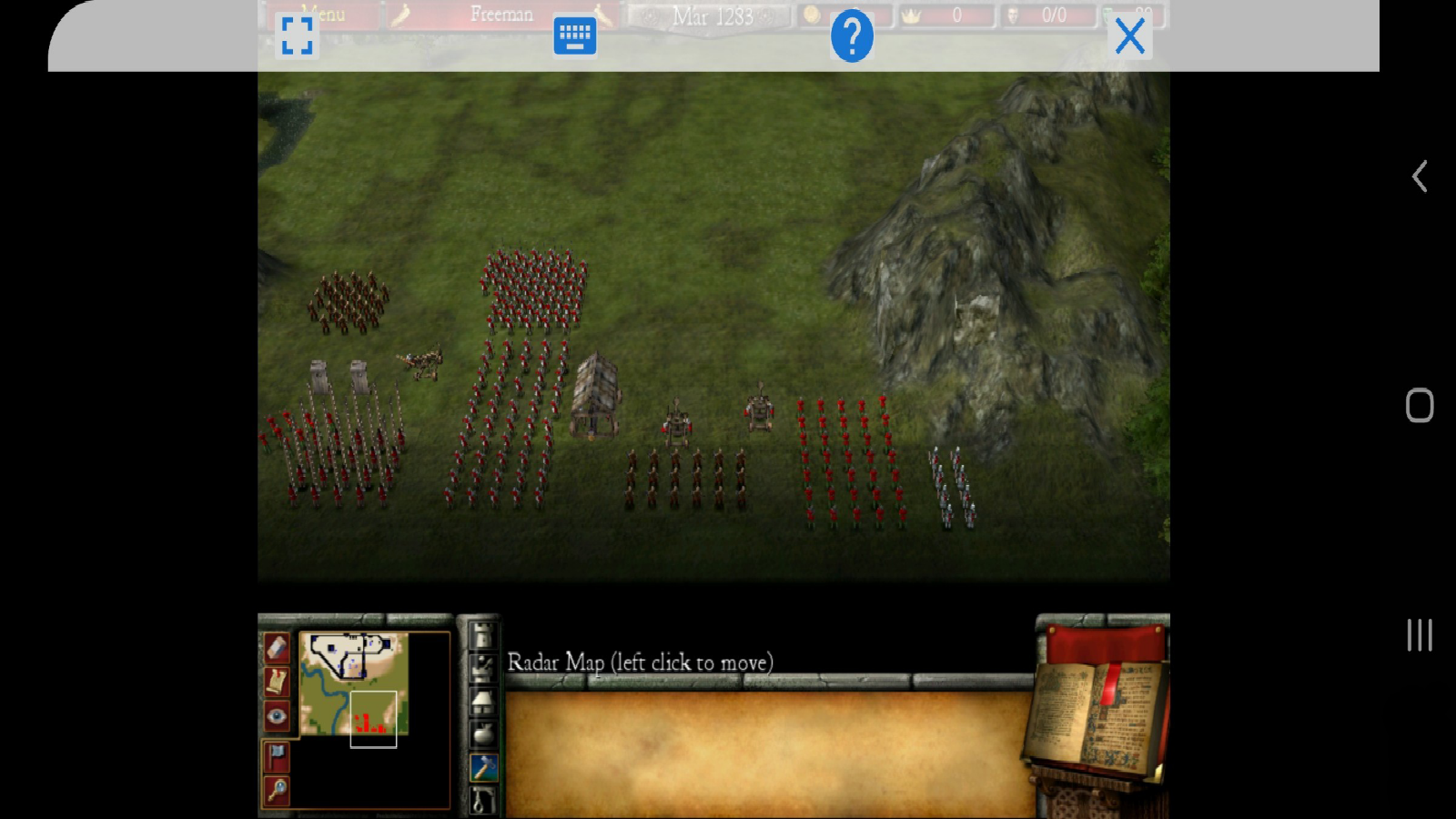Toggle the eye visibility icon
Viewport: 1456px width, 819px height.
tap(277, 715)
